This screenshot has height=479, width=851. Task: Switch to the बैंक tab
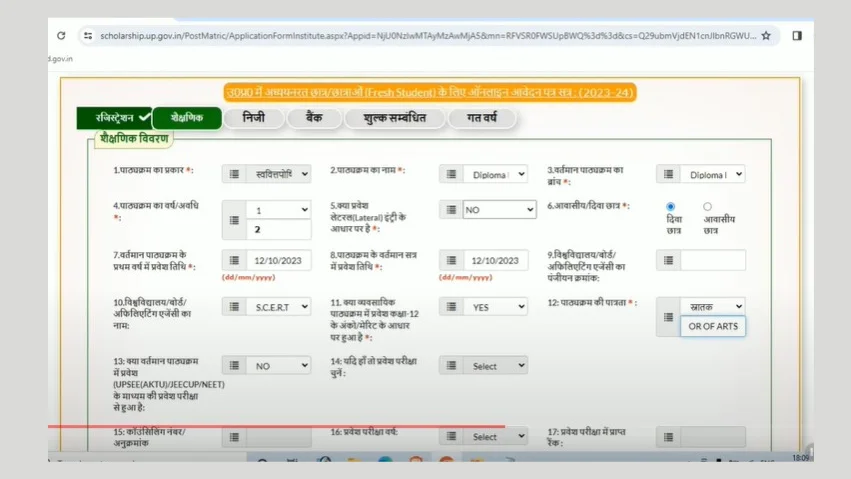pyautogui.click(x=314, y=118)
